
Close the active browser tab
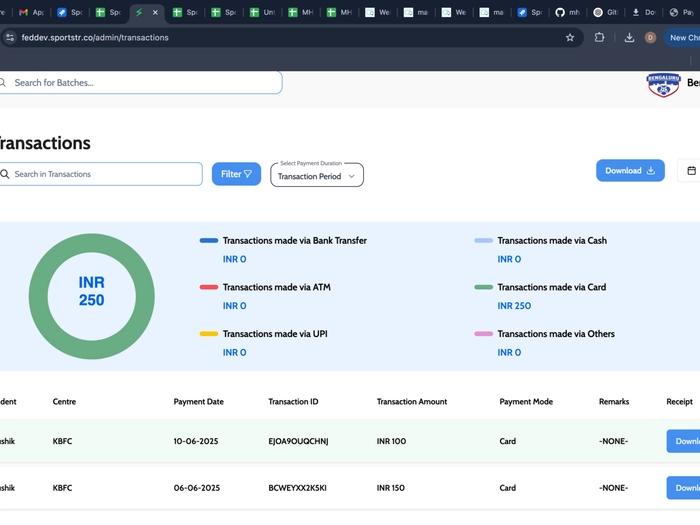pyautogui.click(x=155, y=12)
